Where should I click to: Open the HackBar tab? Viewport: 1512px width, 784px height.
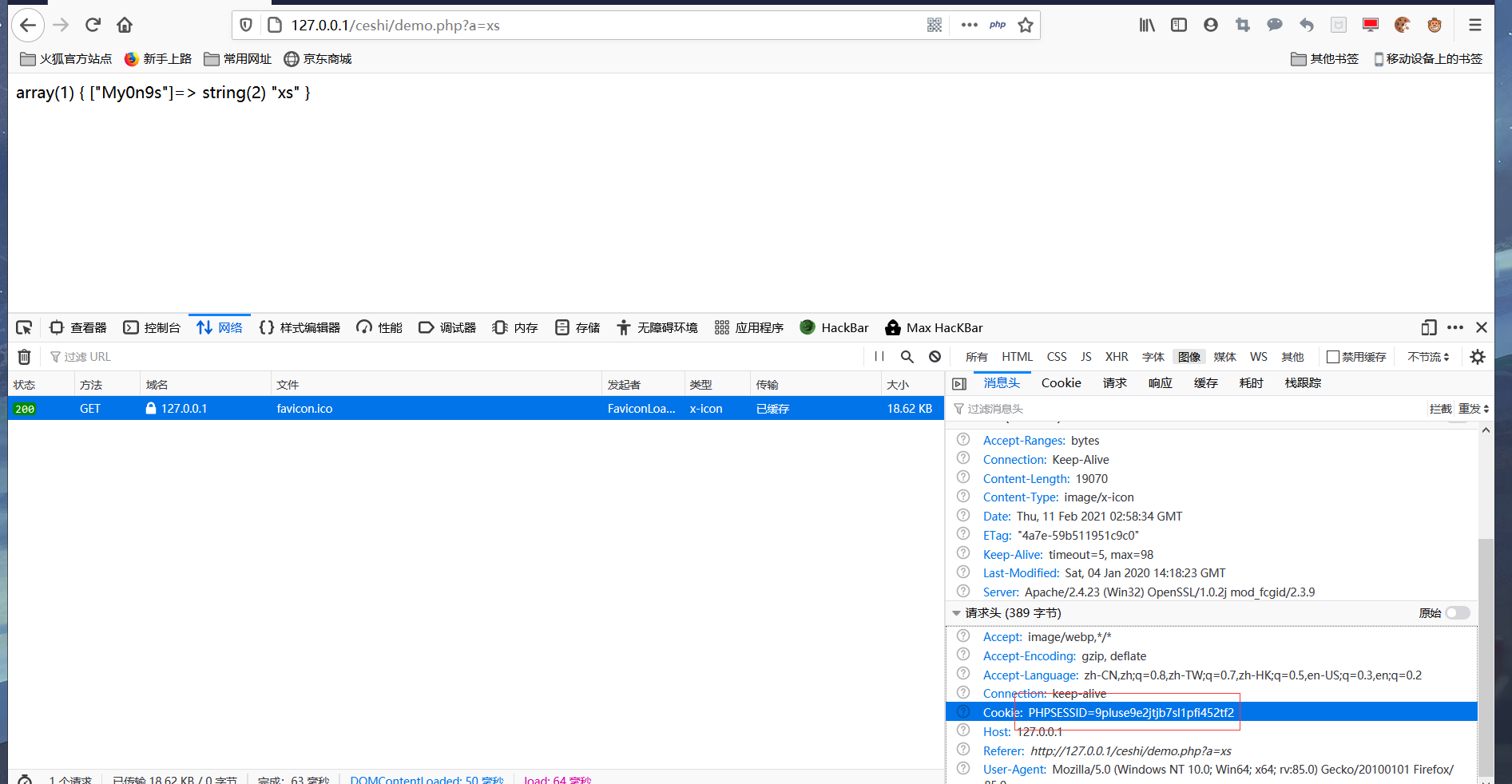(834, 328)
